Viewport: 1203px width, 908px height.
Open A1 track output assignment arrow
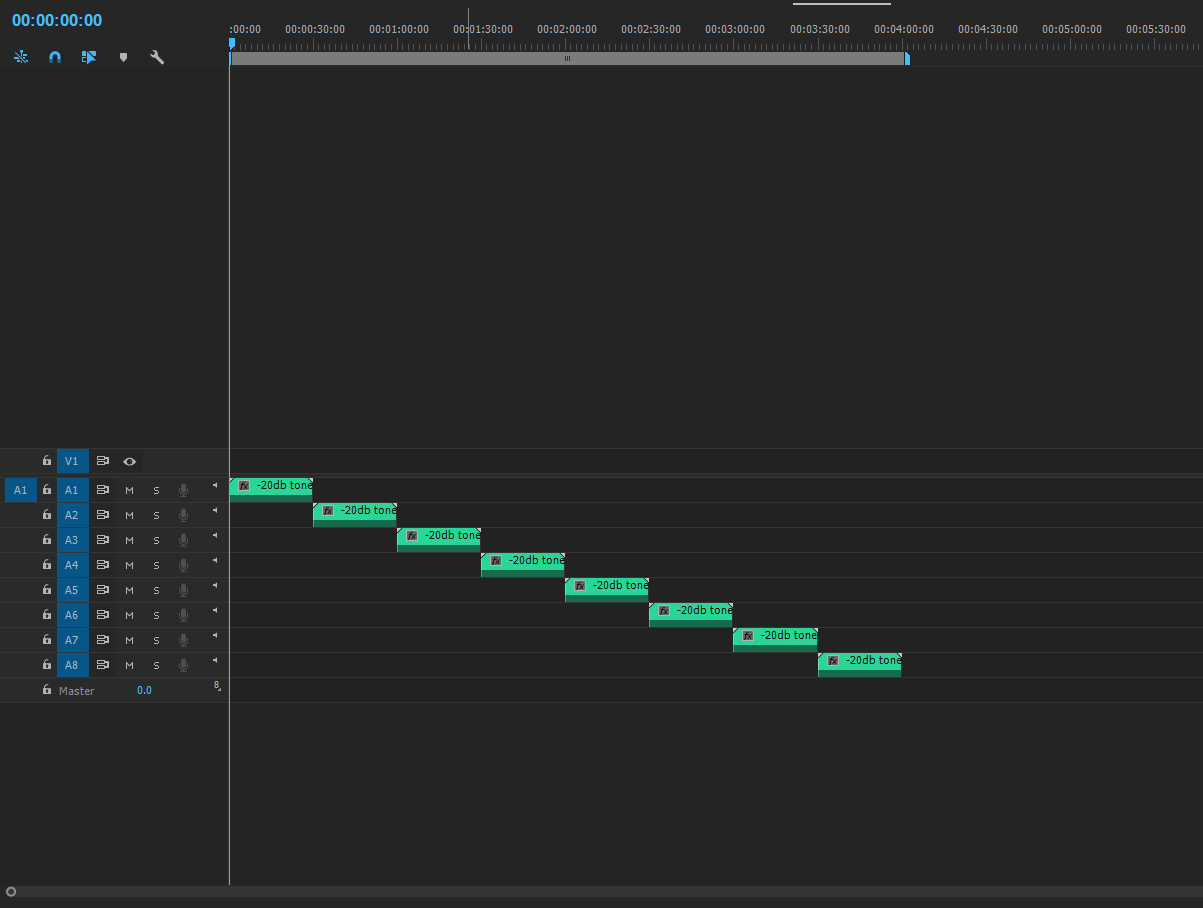(x=214, y=485)
